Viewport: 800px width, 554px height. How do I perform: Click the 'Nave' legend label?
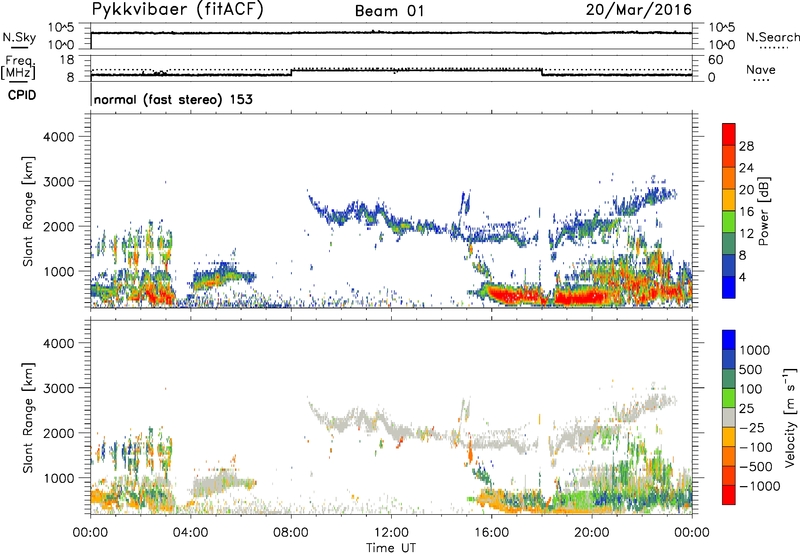pos(761,69)
